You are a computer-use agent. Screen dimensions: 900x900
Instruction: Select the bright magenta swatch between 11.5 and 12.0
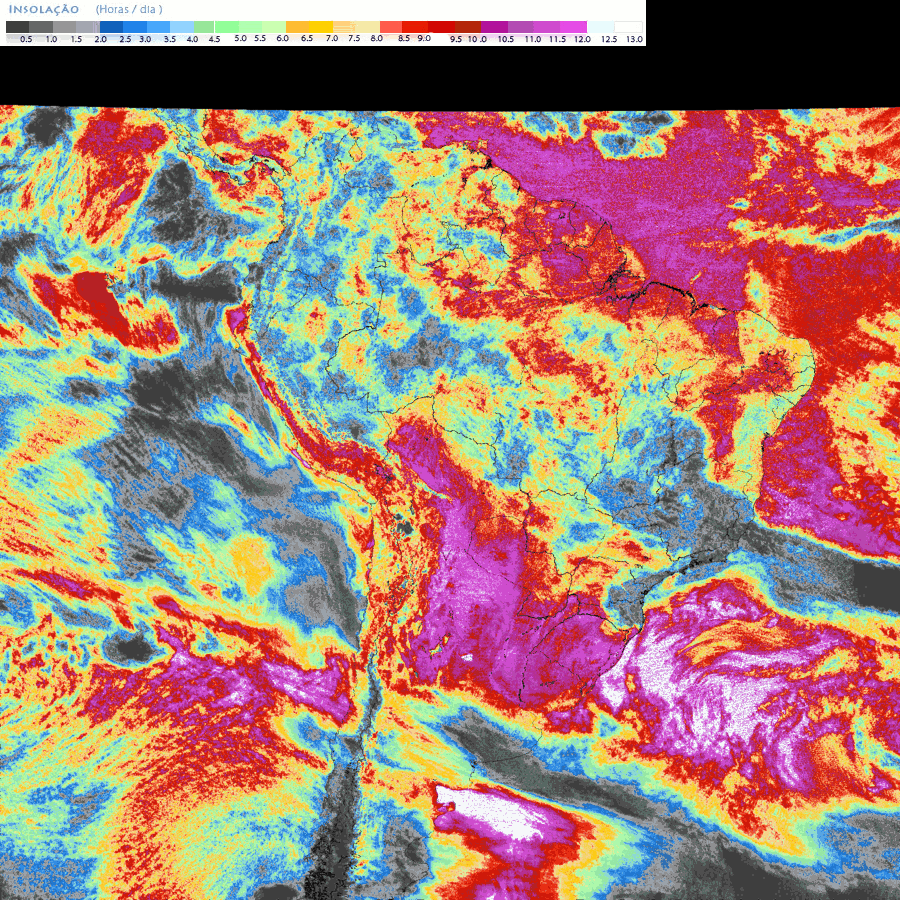pos(573,27)
